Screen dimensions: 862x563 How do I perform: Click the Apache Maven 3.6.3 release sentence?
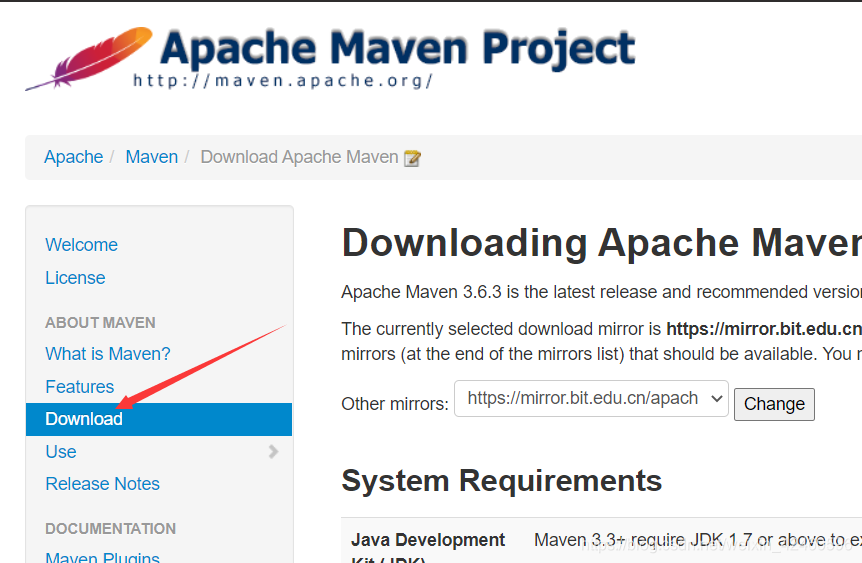[x=601, y=291]
